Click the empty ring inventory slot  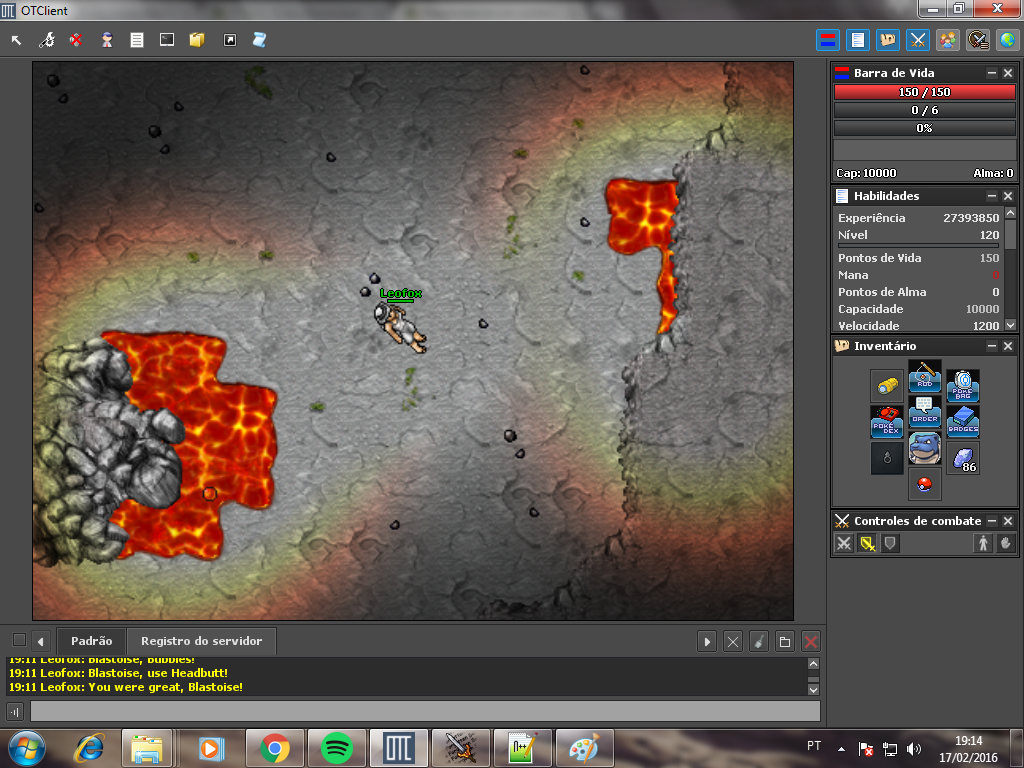887,458
